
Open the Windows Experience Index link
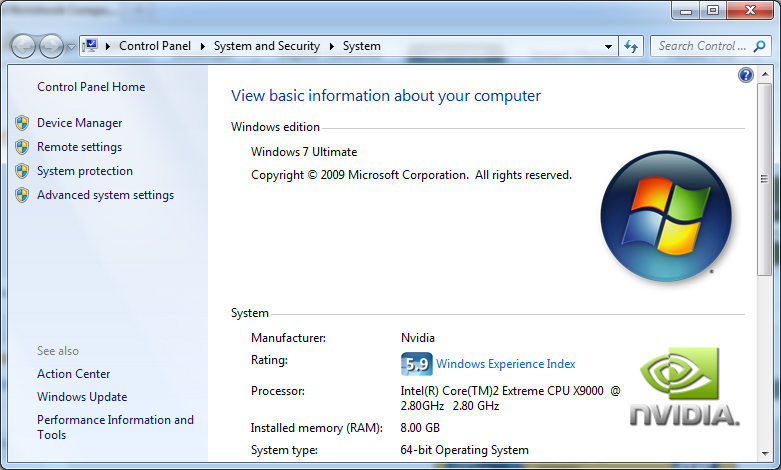point(506,364)
